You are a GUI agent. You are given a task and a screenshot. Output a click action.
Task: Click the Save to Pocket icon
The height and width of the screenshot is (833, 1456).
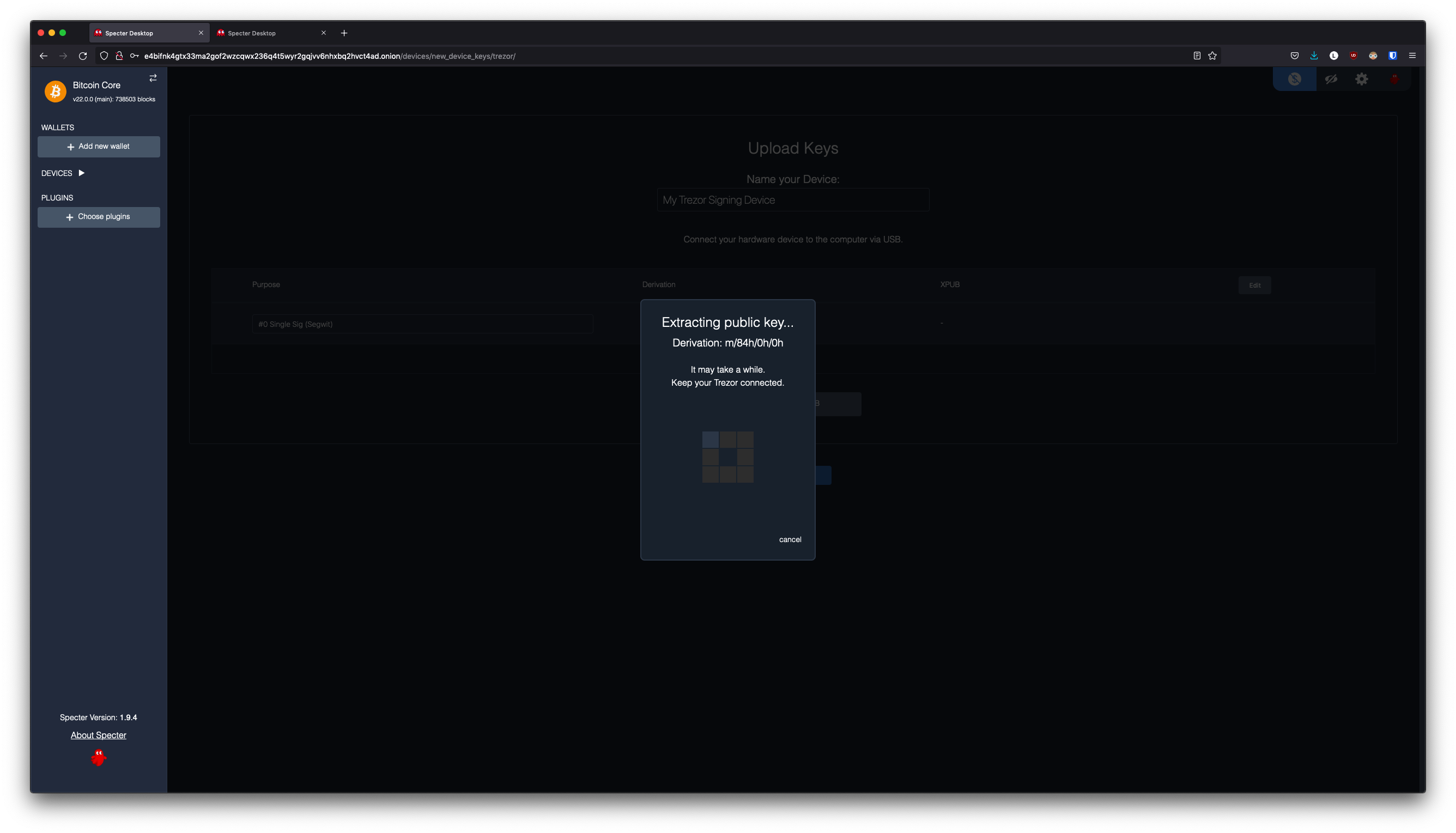coord(1294,56)
